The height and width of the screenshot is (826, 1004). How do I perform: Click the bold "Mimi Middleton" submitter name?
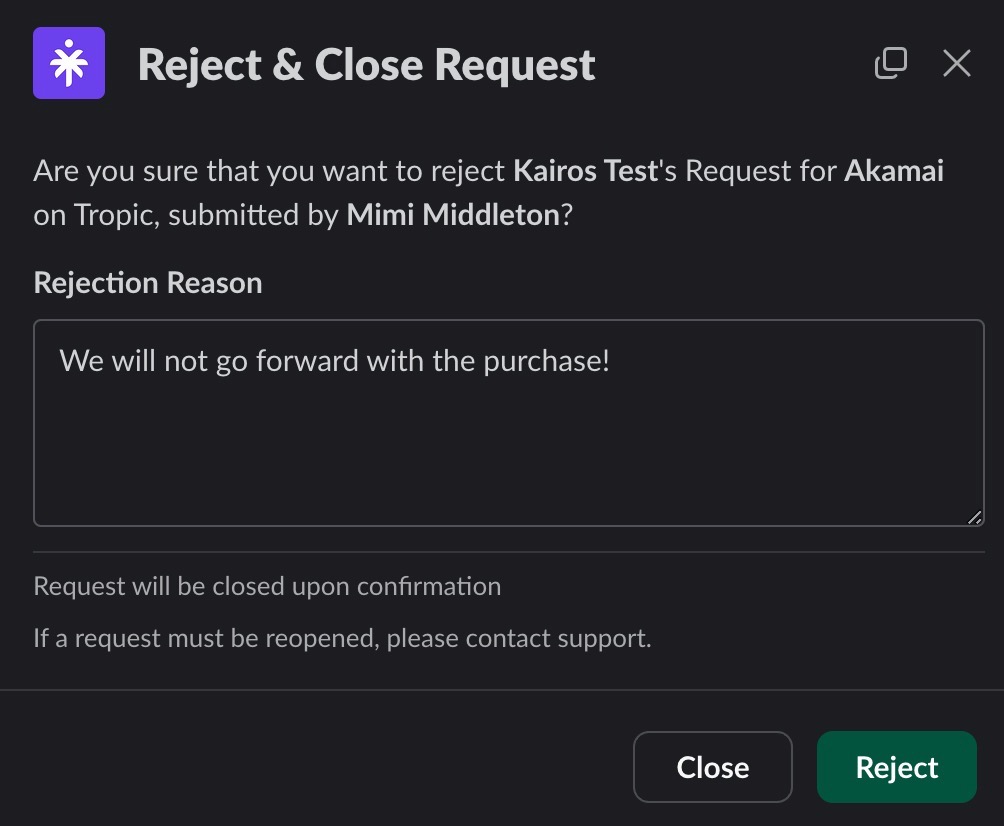click(453, 215)
